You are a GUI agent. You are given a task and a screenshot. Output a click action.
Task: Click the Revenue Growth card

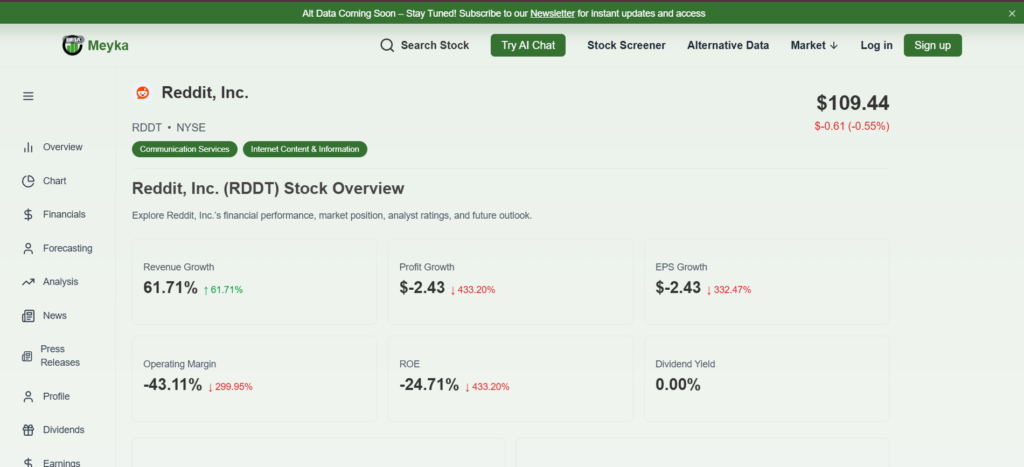pyautogui.click(x=255, y=282)
